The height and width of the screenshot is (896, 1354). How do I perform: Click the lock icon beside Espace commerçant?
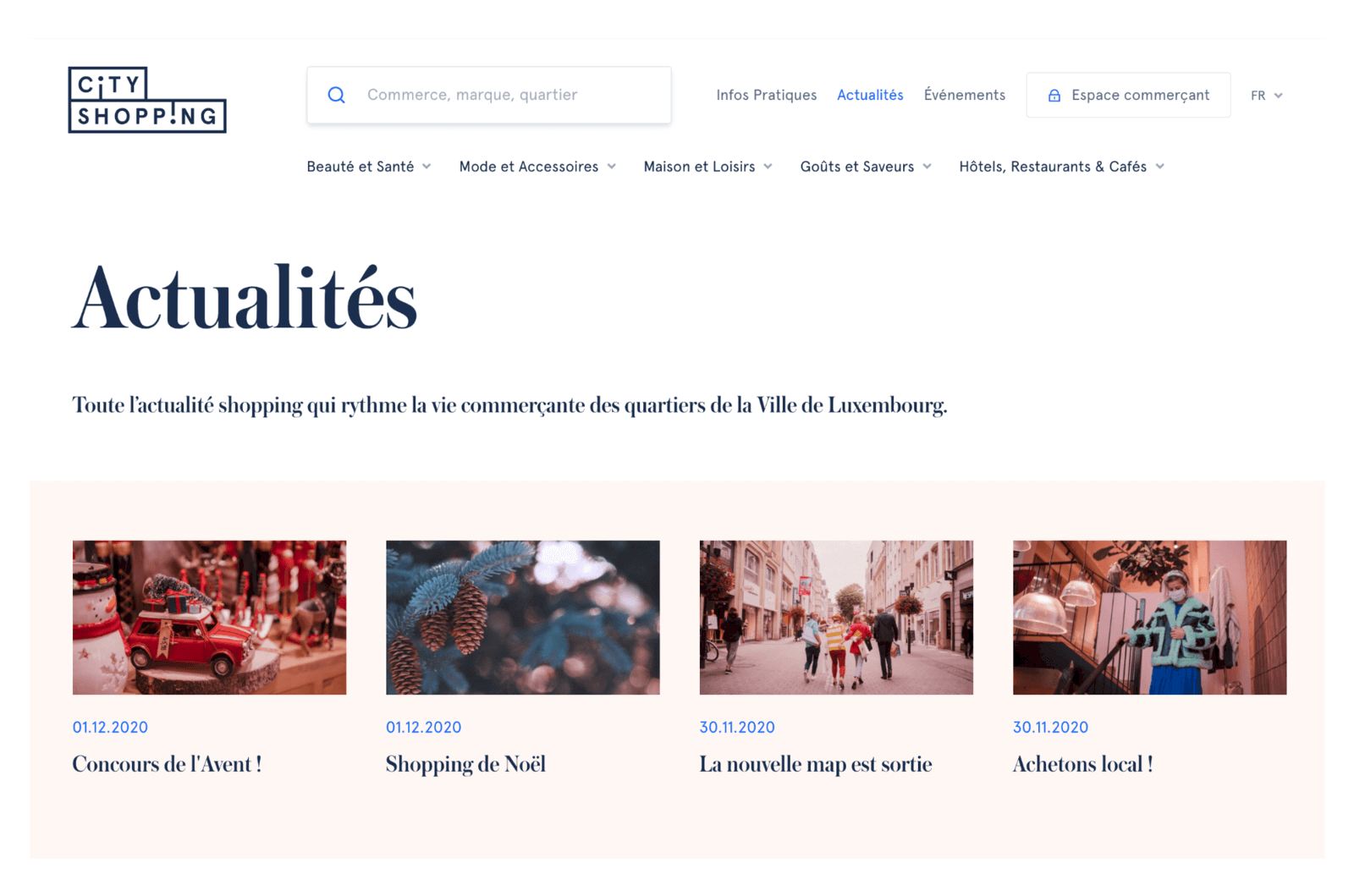(x=1054, y=96)
